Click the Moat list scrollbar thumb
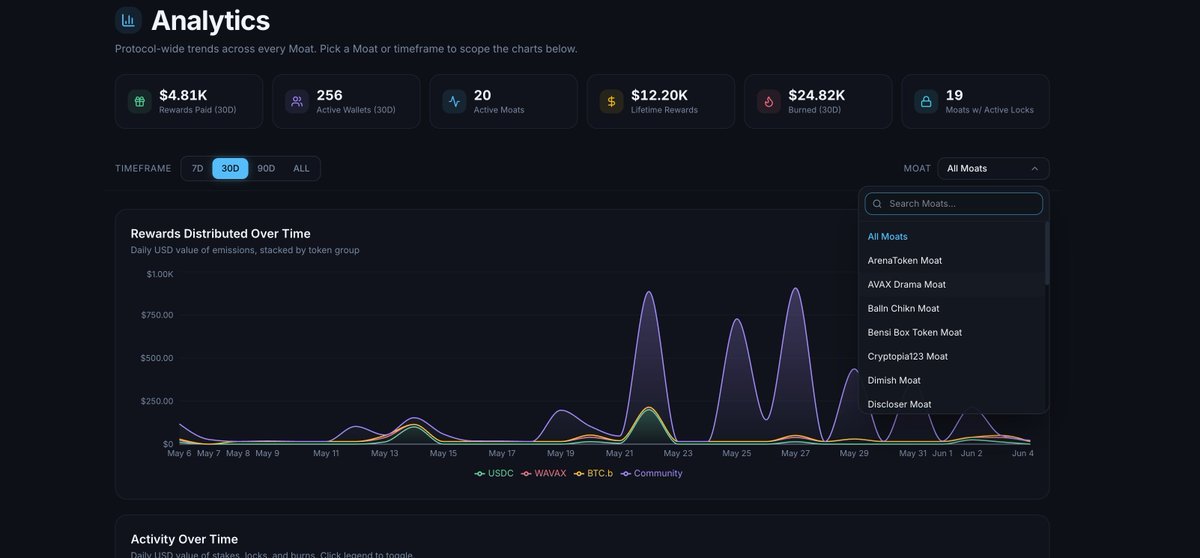This screenshot has width=1200, height=558. click(x=1047, y=253)
